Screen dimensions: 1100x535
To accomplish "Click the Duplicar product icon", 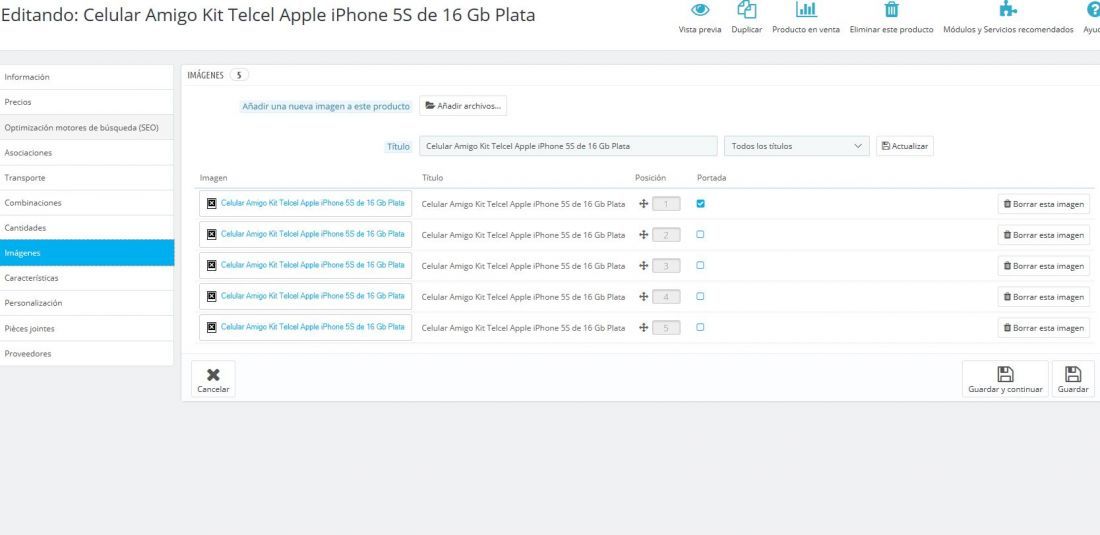I will point(746,10).
